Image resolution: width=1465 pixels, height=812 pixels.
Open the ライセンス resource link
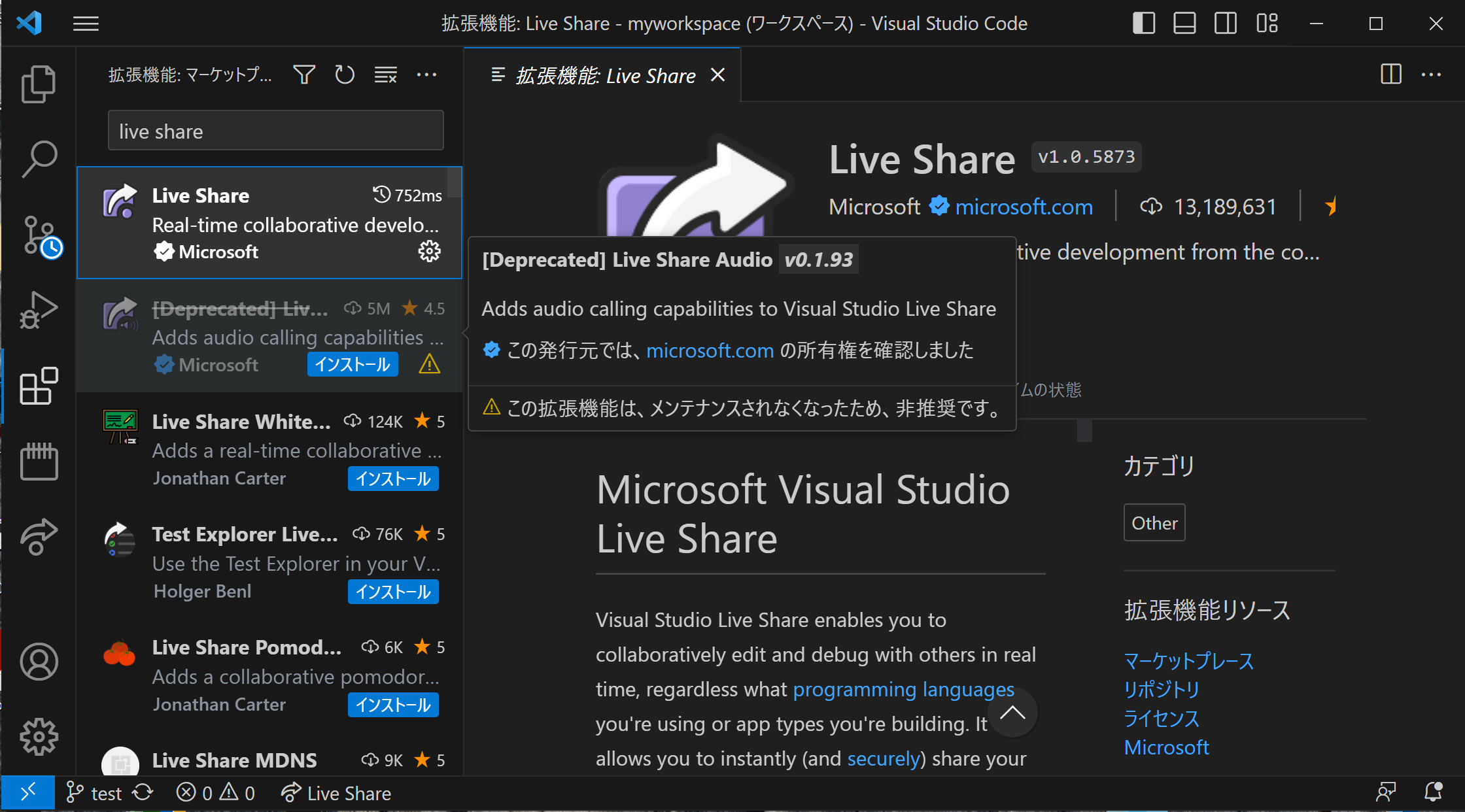[x=1162, y=719]
